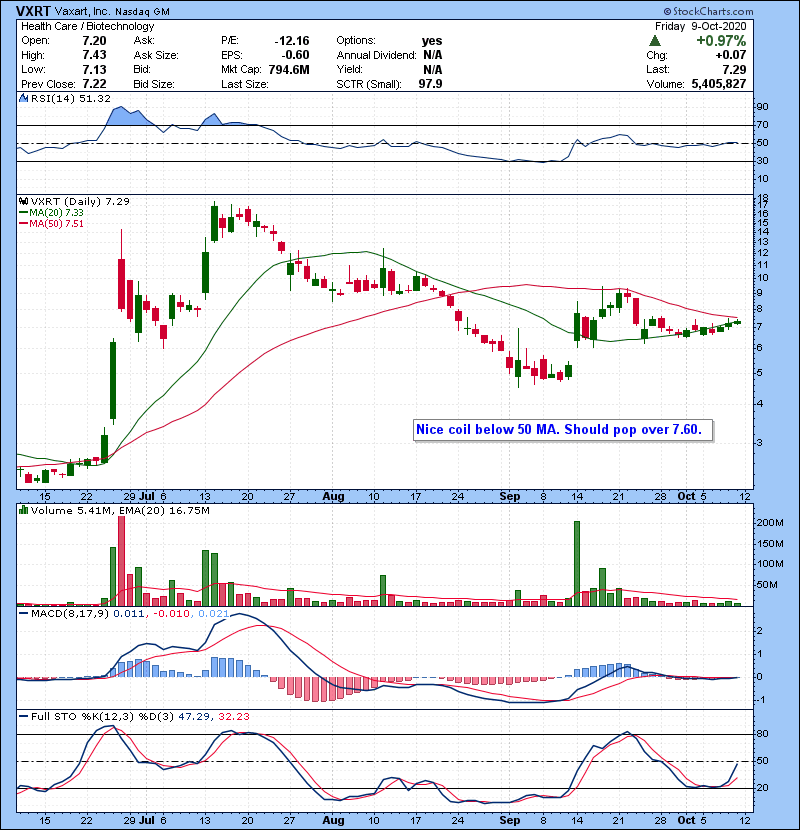Click the 80 level on the stochastic axis
Viewport: 800px width, 830px height.
tap(762, 734)
